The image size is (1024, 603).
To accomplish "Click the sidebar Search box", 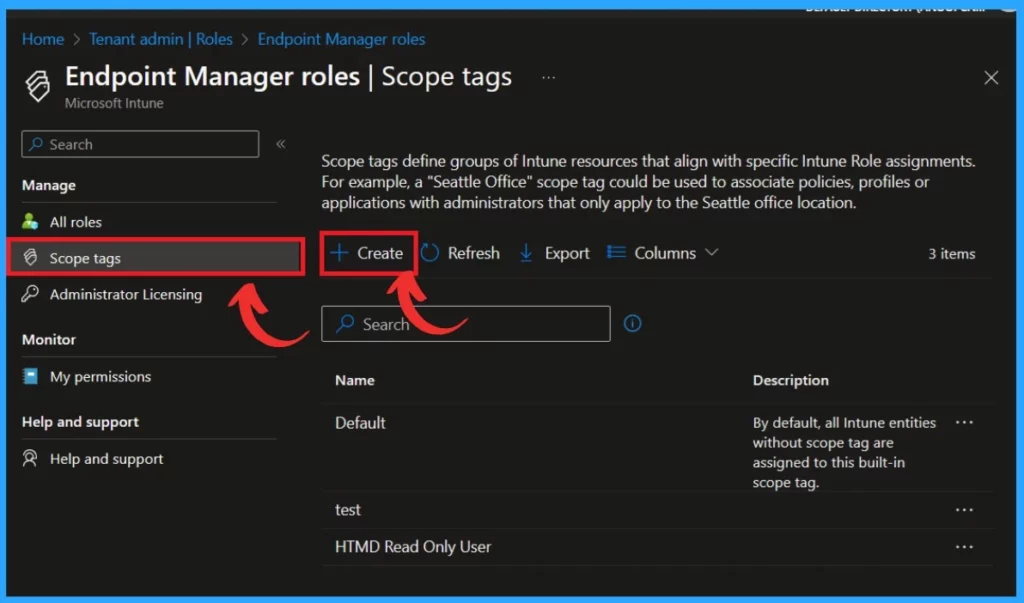I will 140,144.
